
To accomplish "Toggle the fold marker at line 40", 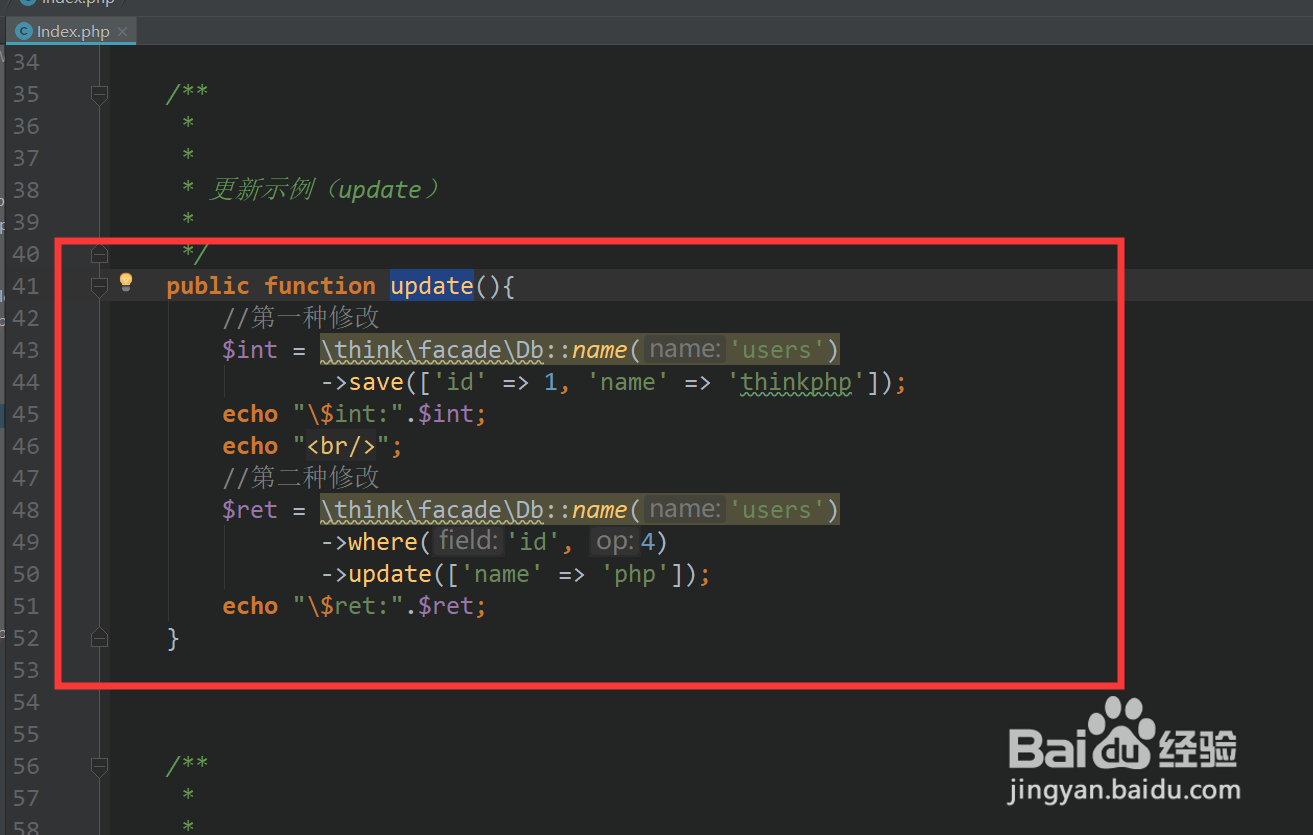I will click(99, 253).
